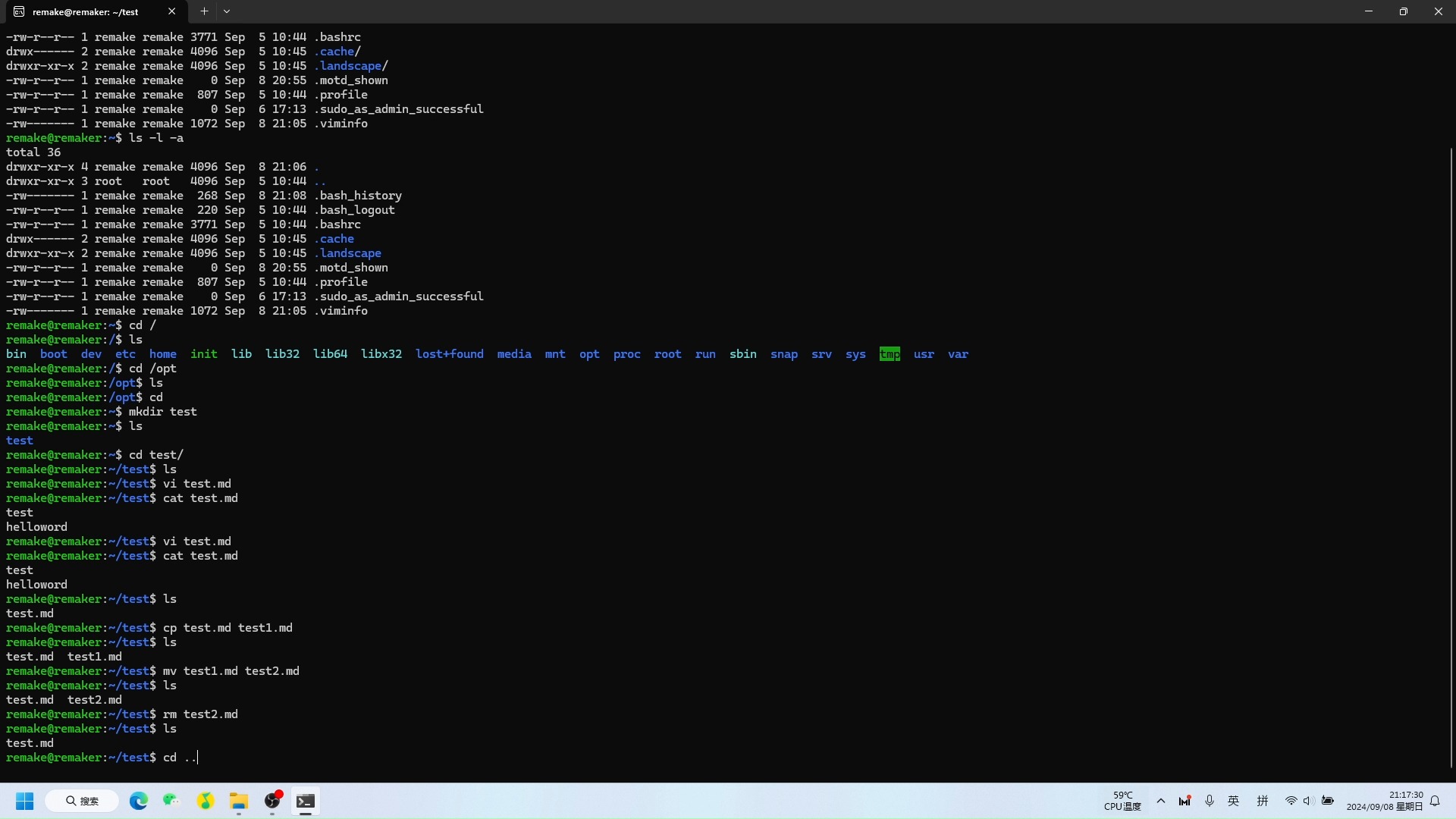The height and width of the screenshot is (819, 1456).
Task: Click the 'mkdir test' command text
Action: point(163,412)
